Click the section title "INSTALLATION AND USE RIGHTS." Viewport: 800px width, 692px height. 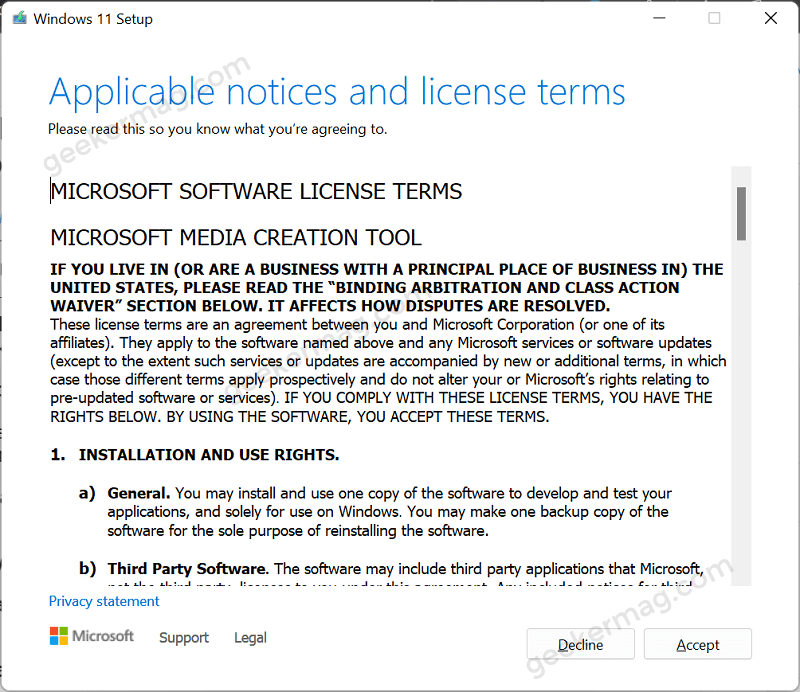[x=209, y=454]
